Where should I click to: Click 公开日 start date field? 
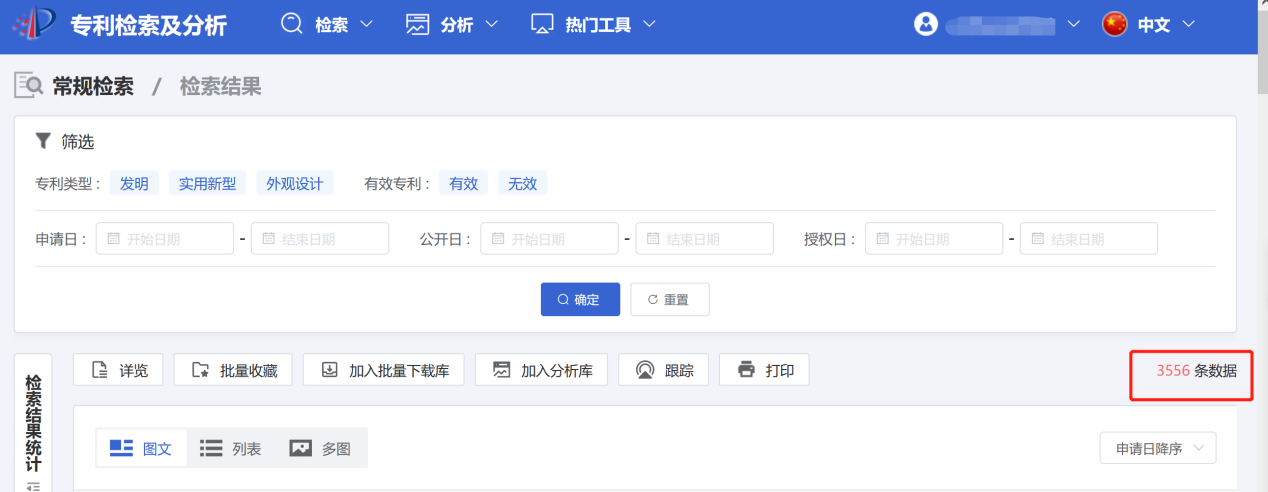tap(549, 239)
